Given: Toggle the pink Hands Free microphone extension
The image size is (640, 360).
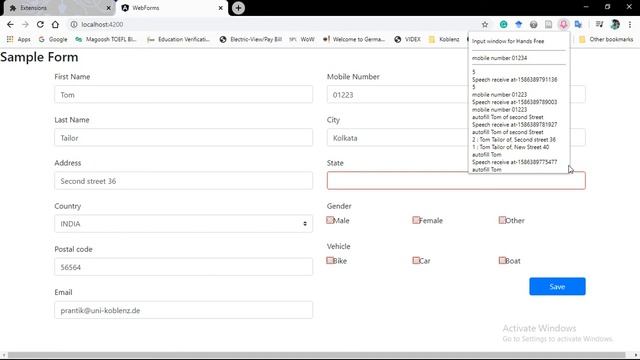Looking at the screenshot, I should point(563,24).
